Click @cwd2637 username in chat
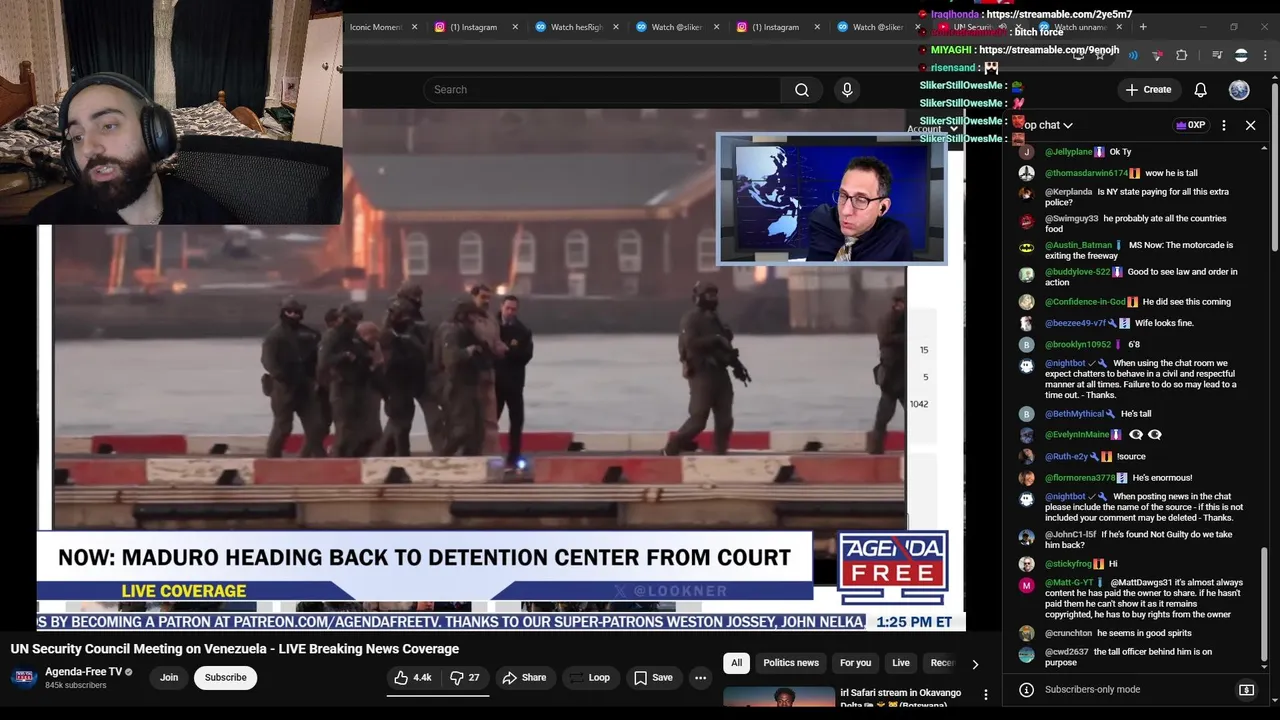 coord(1067,652)
